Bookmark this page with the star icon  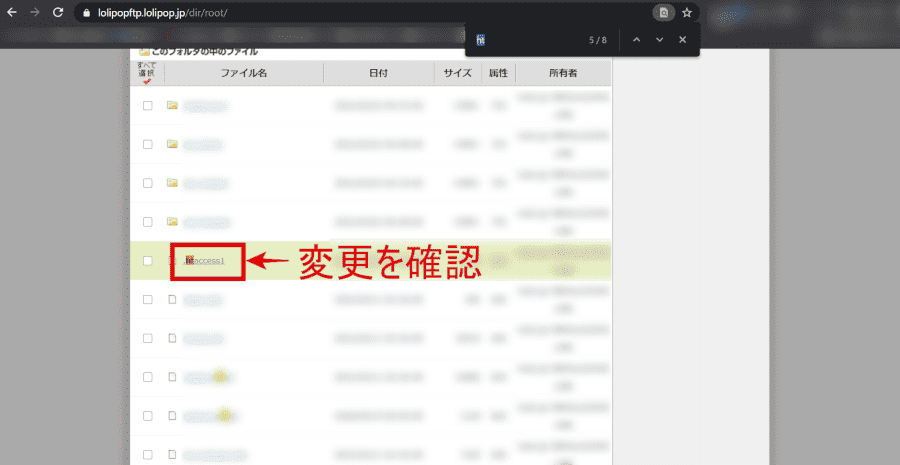pos(687,13)
